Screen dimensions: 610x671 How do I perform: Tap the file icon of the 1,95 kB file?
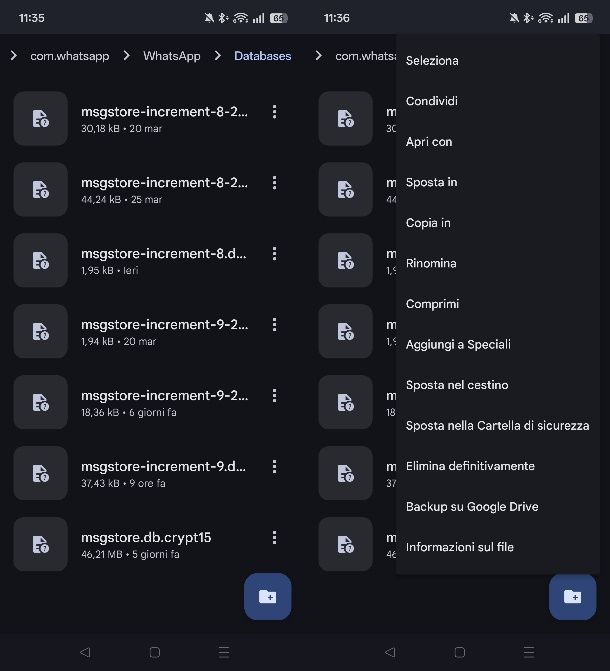[x=41, y=260]
